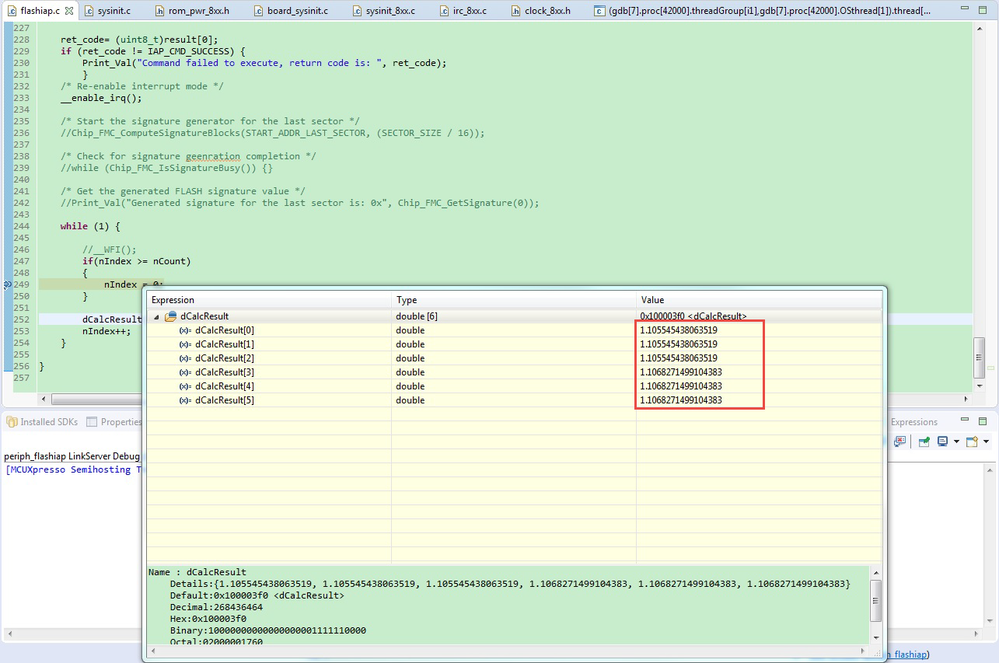
Task: Select the clock_8xx.h tab
Action: pyautogui.click(x=541, y=11)
